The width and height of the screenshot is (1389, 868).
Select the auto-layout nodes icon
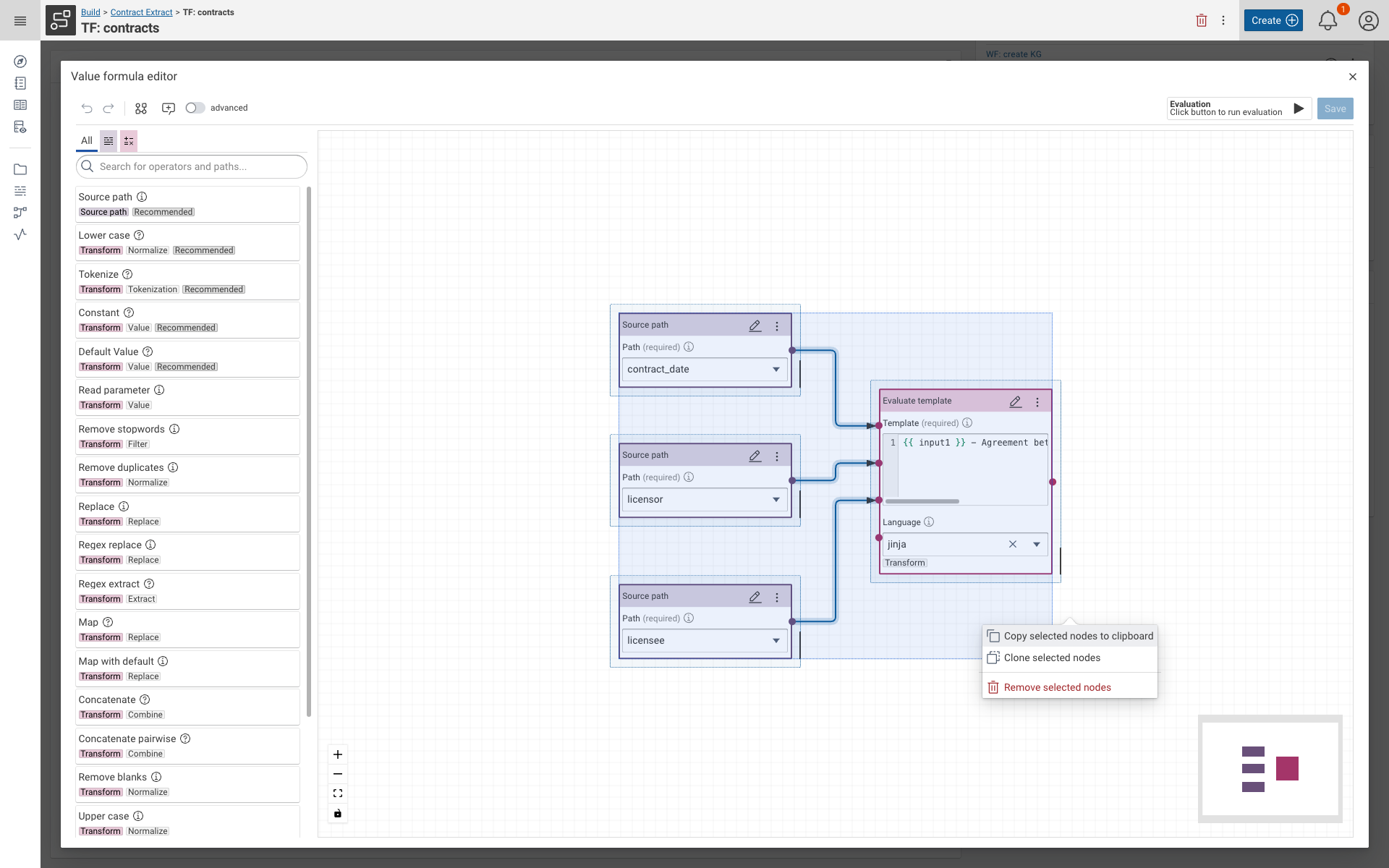point(141,109)
